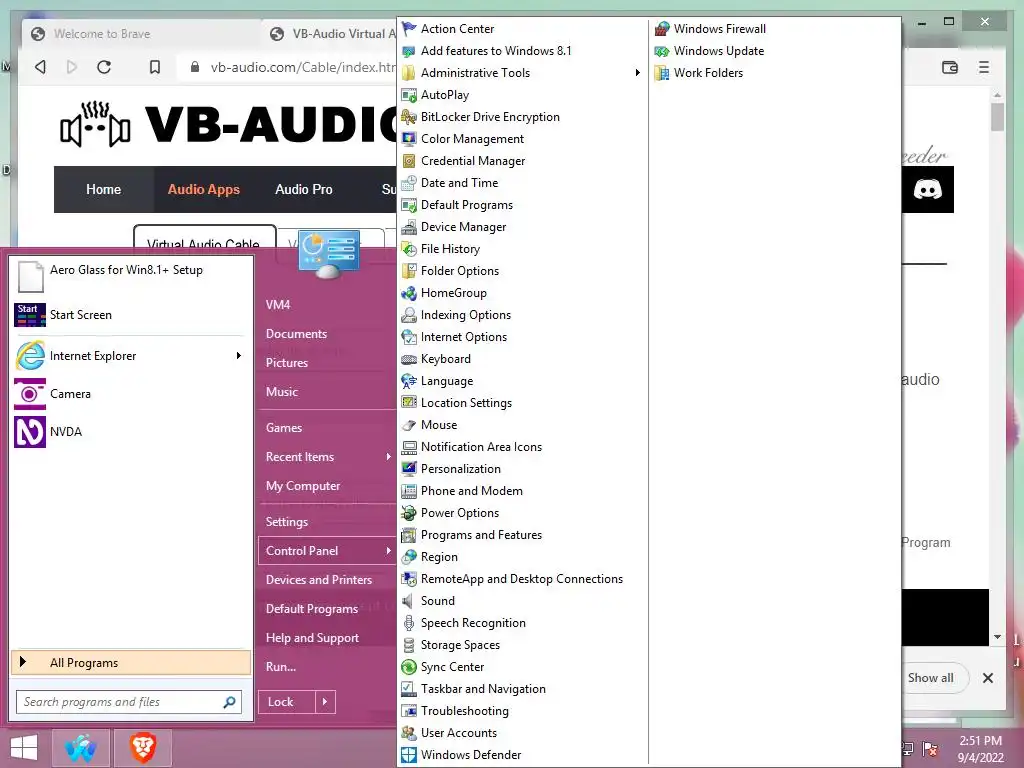This screenshot has width=1024, height=768.
Task: Click the Show all downloads button
Action: [x=931, y=678]
